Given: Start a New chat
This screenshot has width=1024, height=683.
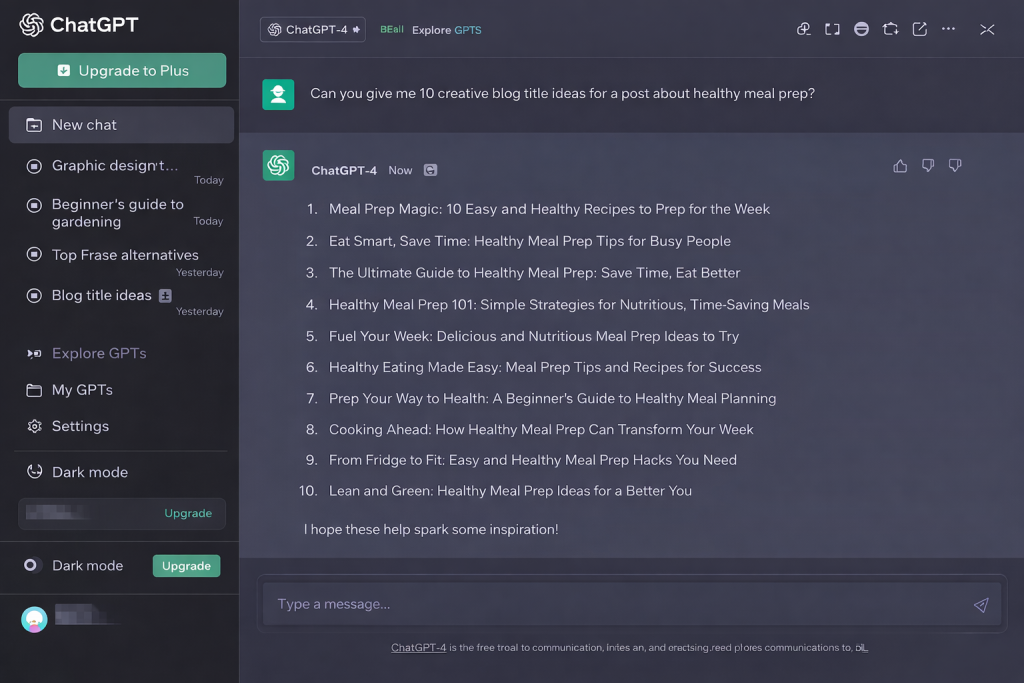Looking at the screenshot, I should pos(121,125).
